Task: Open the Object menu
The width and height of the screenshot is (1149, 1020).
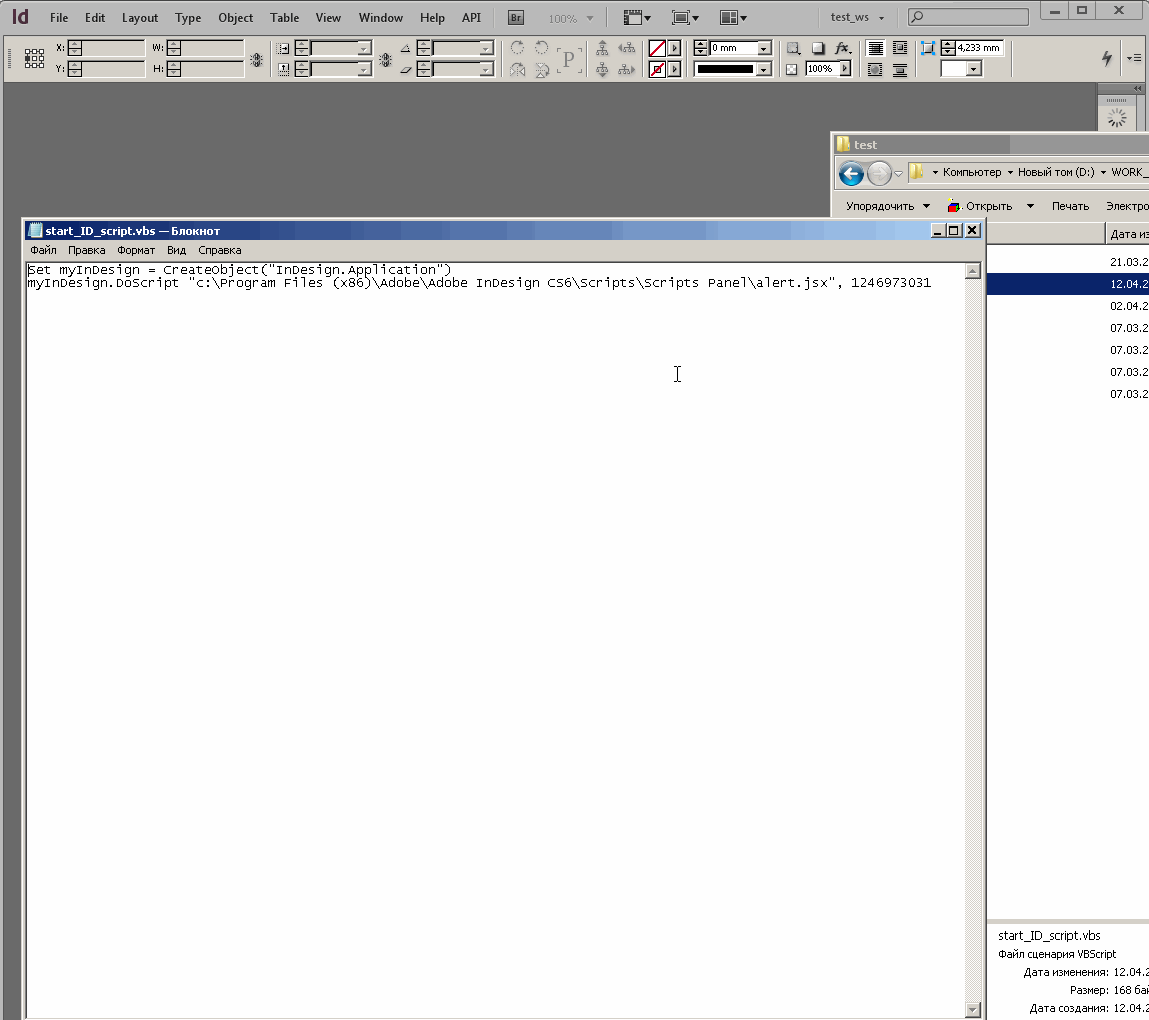Action: coord(235,18)
